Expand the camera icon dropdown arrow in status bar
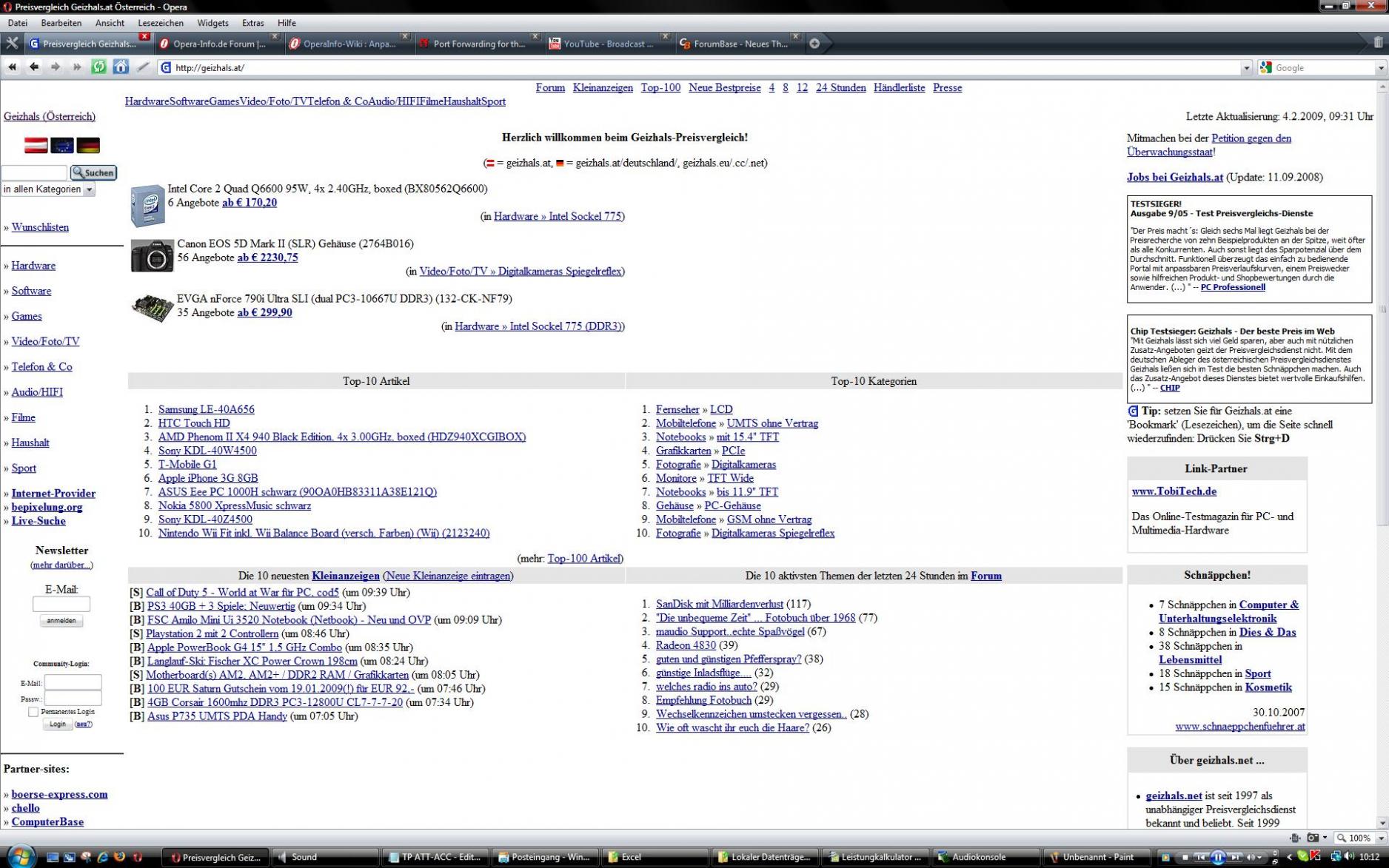The width and height of the screenshot is (1389, 868). (1325, 838)
